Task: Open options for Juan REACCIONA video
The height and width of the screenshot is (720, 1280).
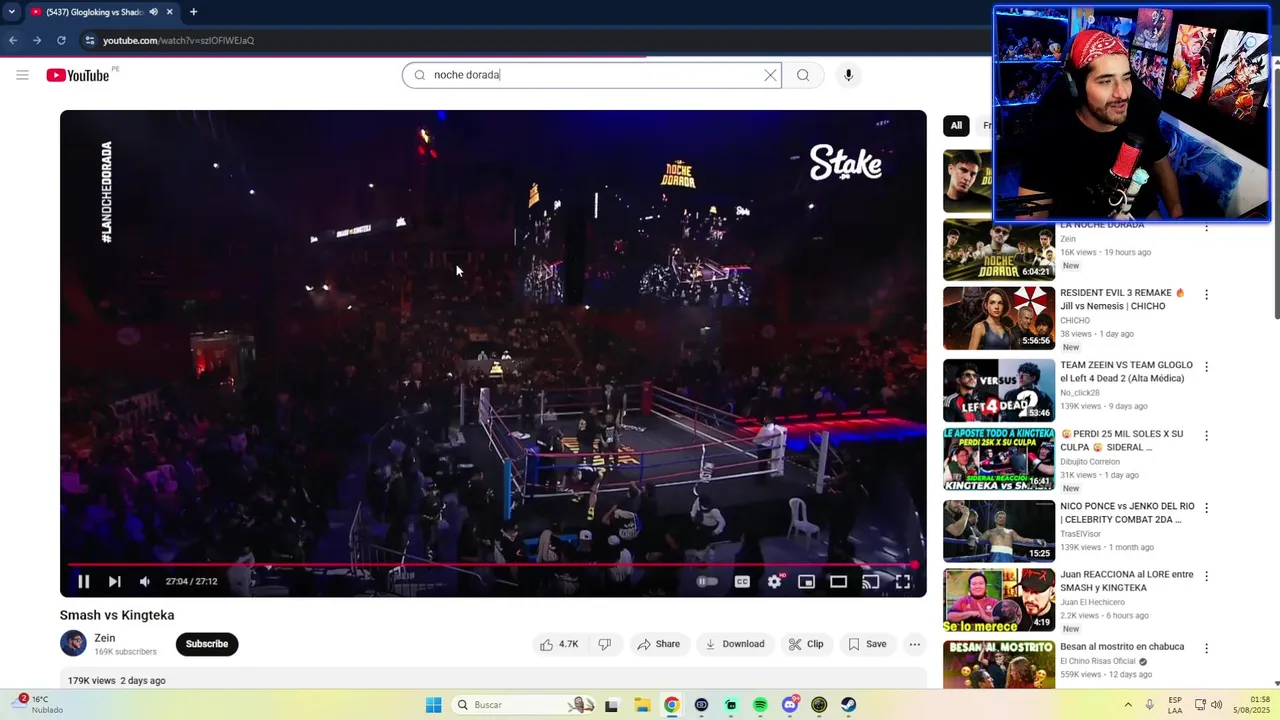Action: (1206, 577)
